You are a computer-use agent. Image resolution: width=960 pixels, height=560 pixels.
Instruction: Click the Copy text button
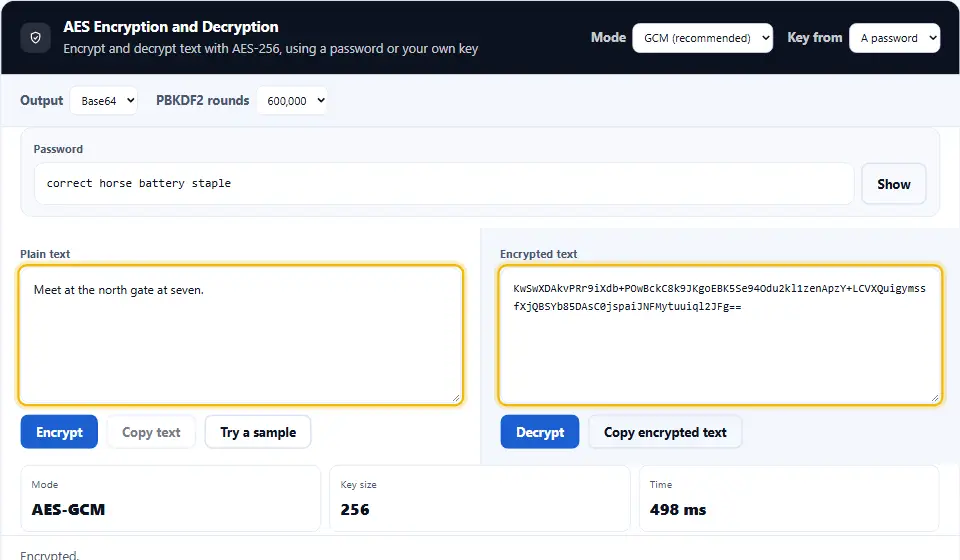click(151, 432)
